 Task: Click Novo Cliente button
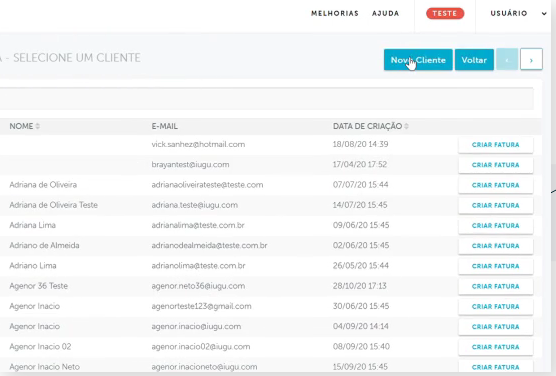(x=418, y=60)
